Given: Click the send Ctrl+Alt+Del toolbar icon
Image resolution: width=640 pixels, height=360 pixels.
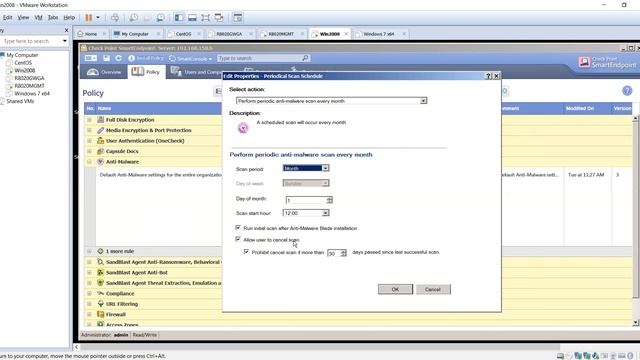Looking at the screenshot, I should click(x=115, y=18).
